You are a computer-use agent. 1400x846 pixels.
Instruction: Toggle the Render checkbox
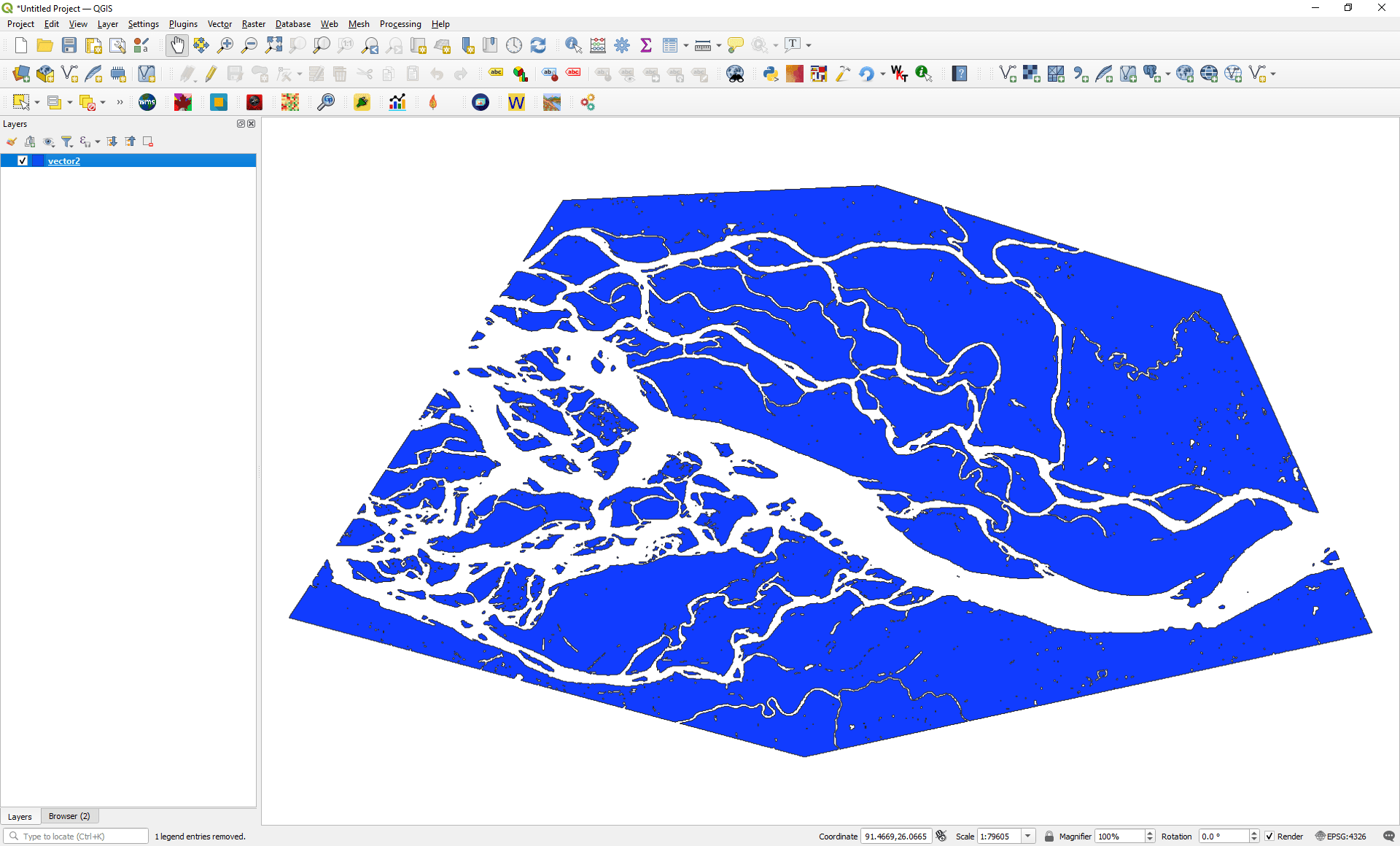pos(1269,837)
